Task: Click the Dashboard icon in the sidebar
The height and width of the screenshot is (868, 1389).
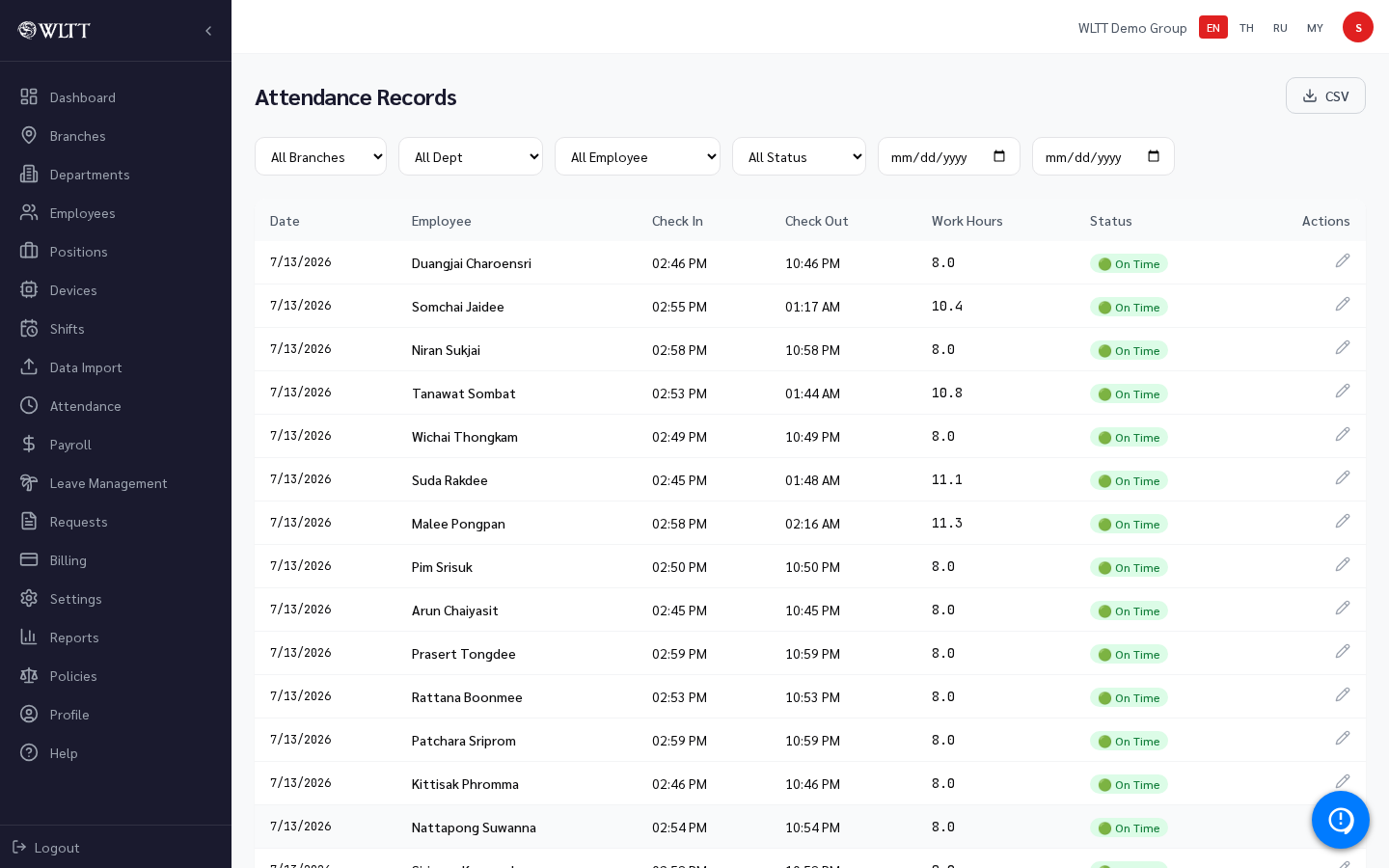Action: (29, 96)
